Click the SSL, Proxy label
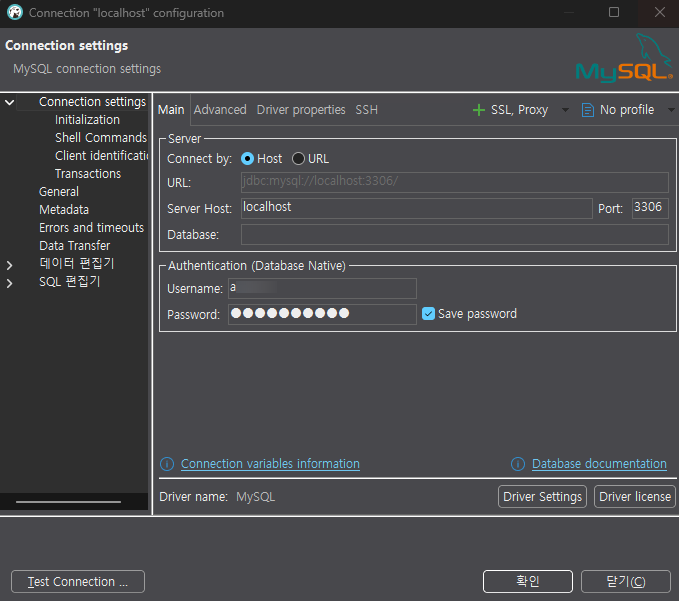Image resolution: width=679 pixels, height=601 pixels. point(520,110)
